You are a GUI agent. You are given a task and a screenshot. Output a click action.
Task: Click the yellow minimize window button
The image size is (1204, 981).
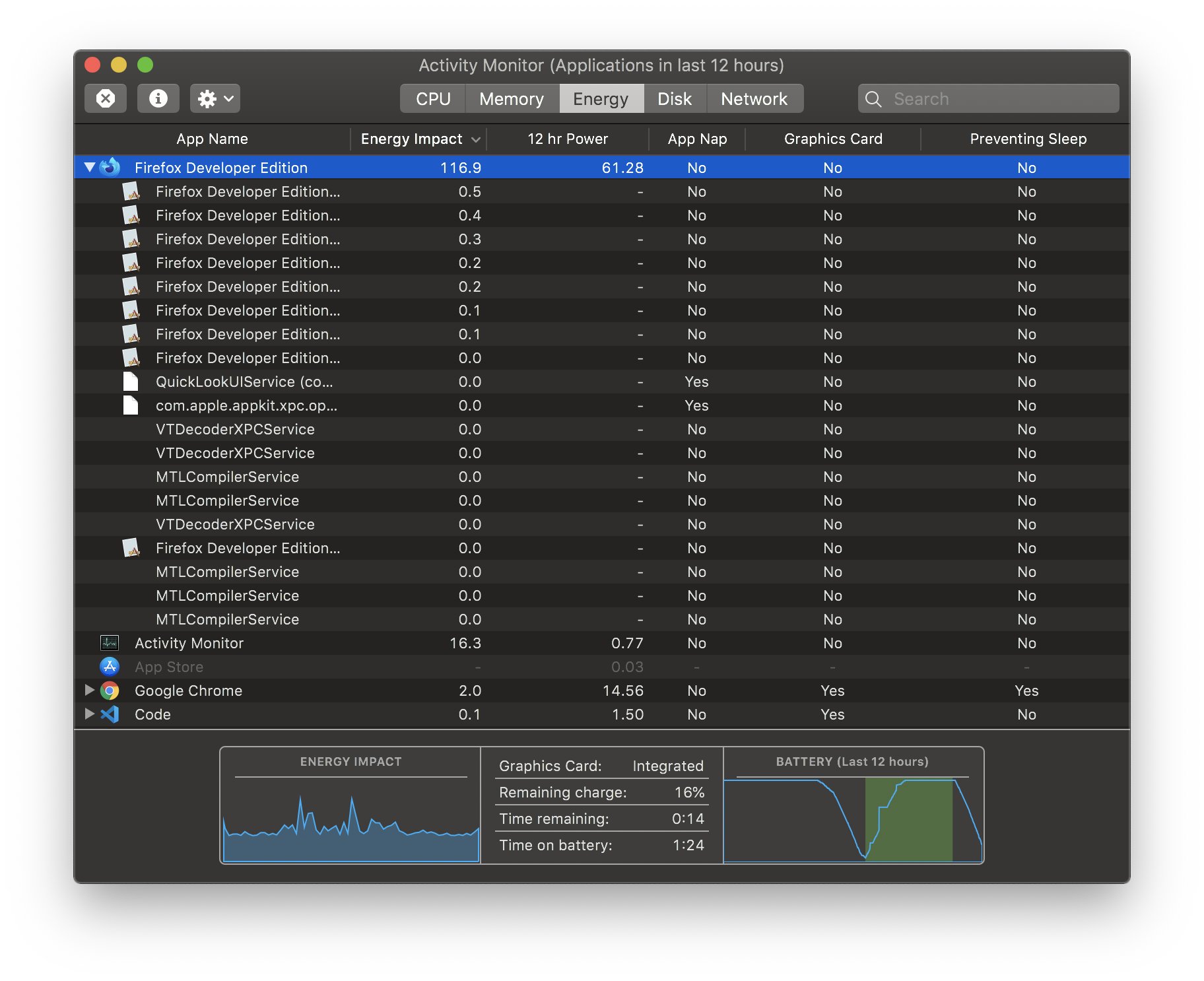[119, 65]
